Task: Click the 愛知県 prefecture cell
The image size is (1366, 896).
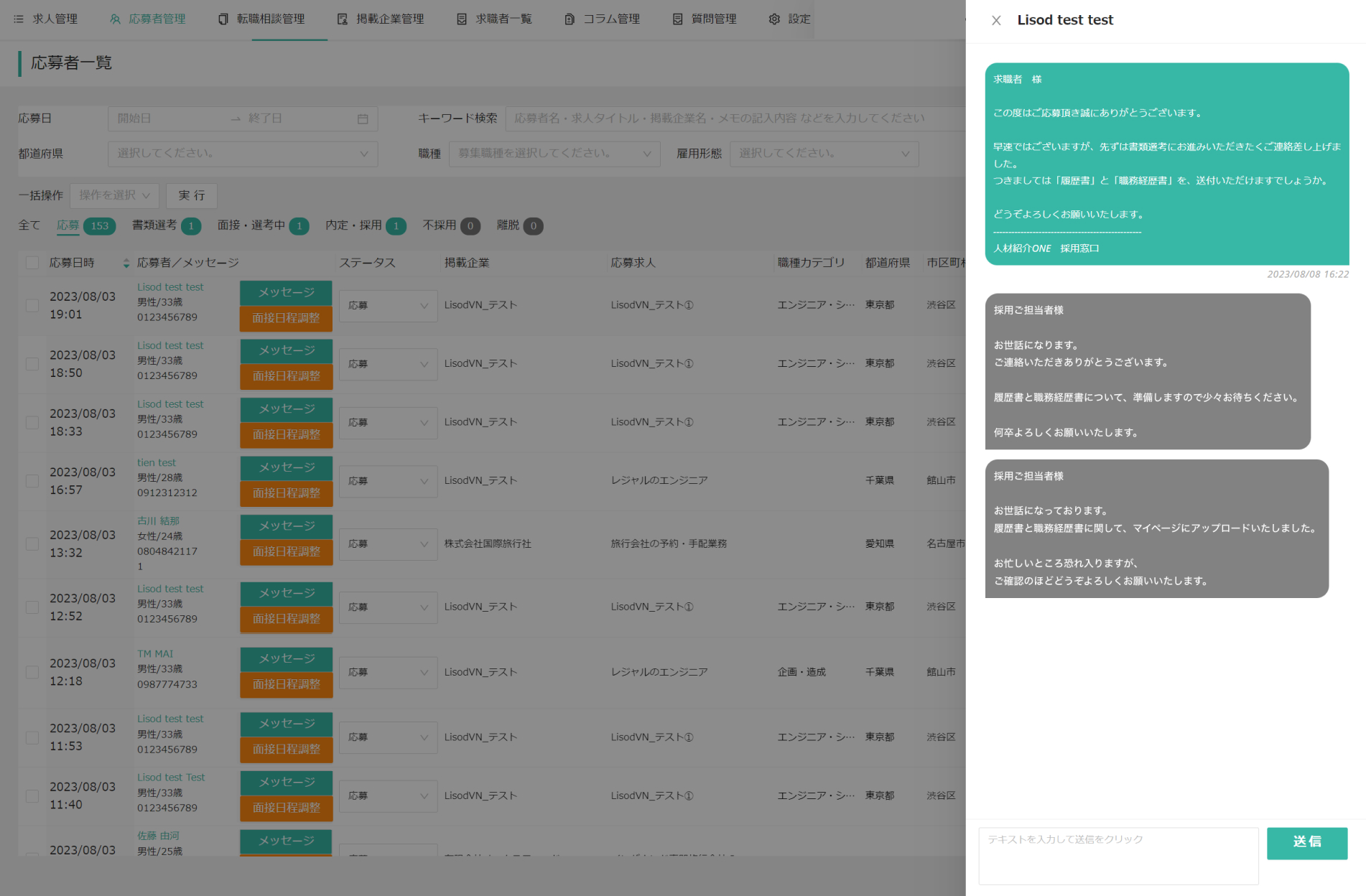Action: point(880,543)
